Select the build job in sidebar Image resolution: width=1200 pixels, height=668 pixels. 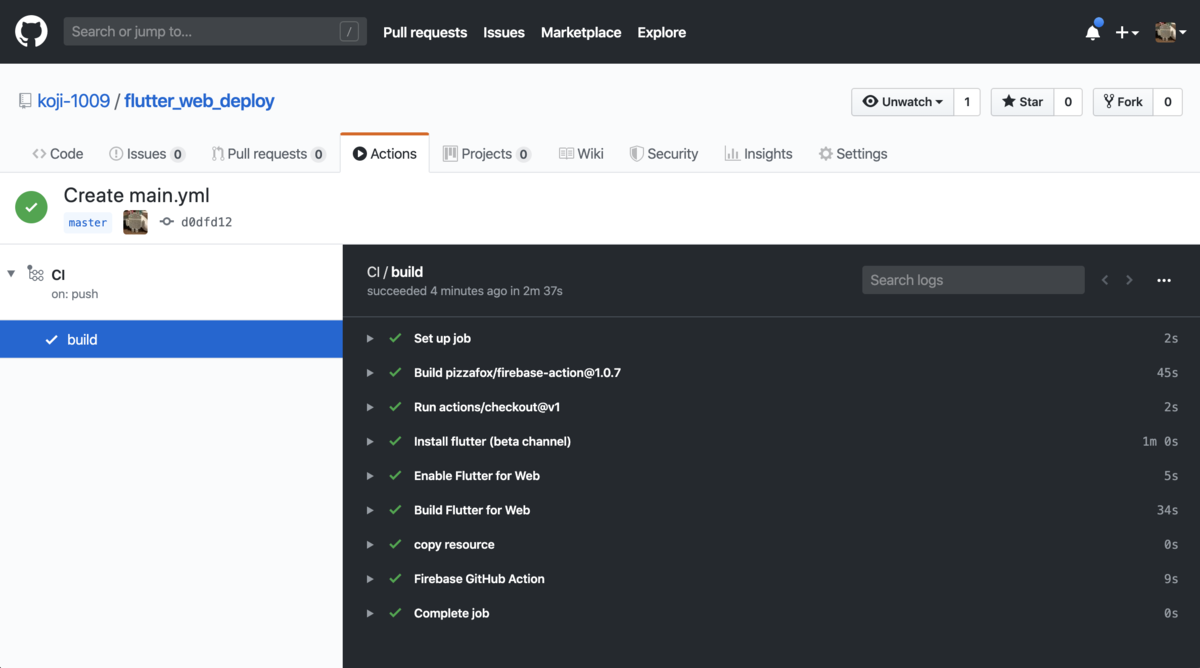point(171,339)
